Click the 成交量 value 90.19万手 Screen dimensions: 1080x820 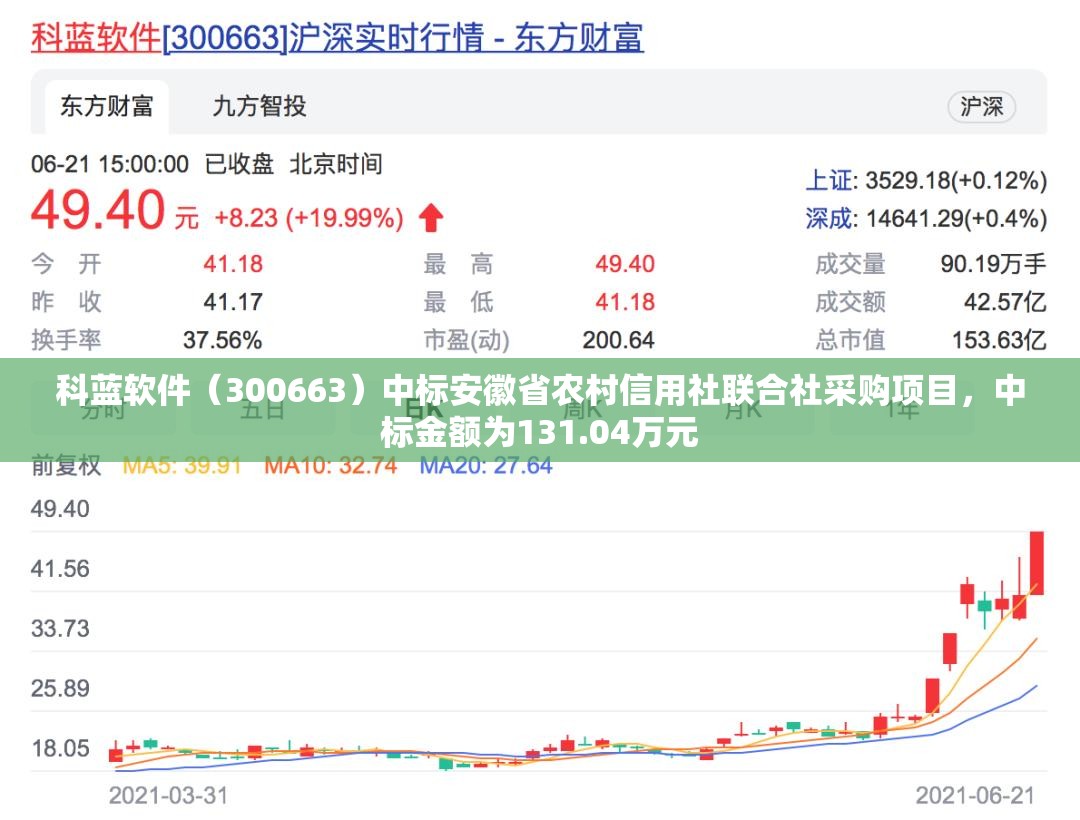coord(993,264)
